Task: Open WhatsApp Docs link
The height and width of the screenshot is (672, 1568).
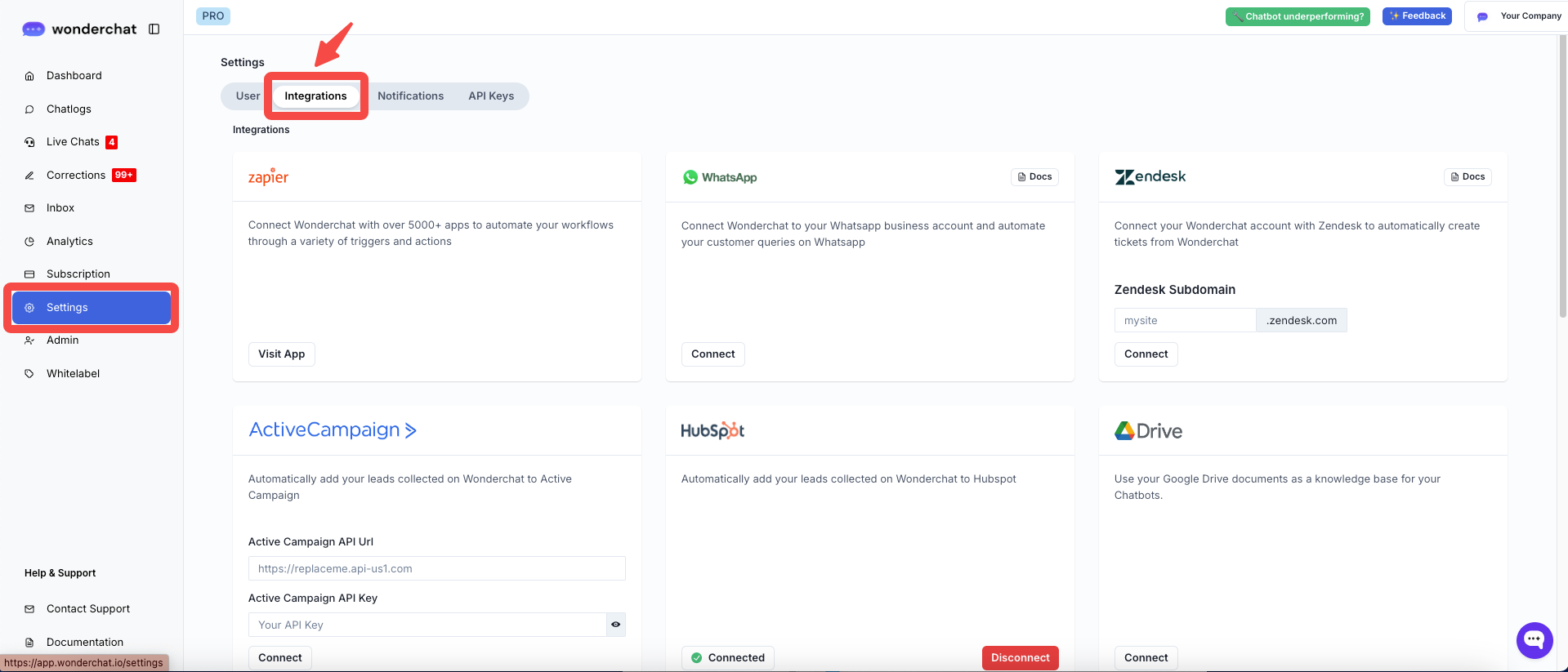Action: coord(1034,177)
